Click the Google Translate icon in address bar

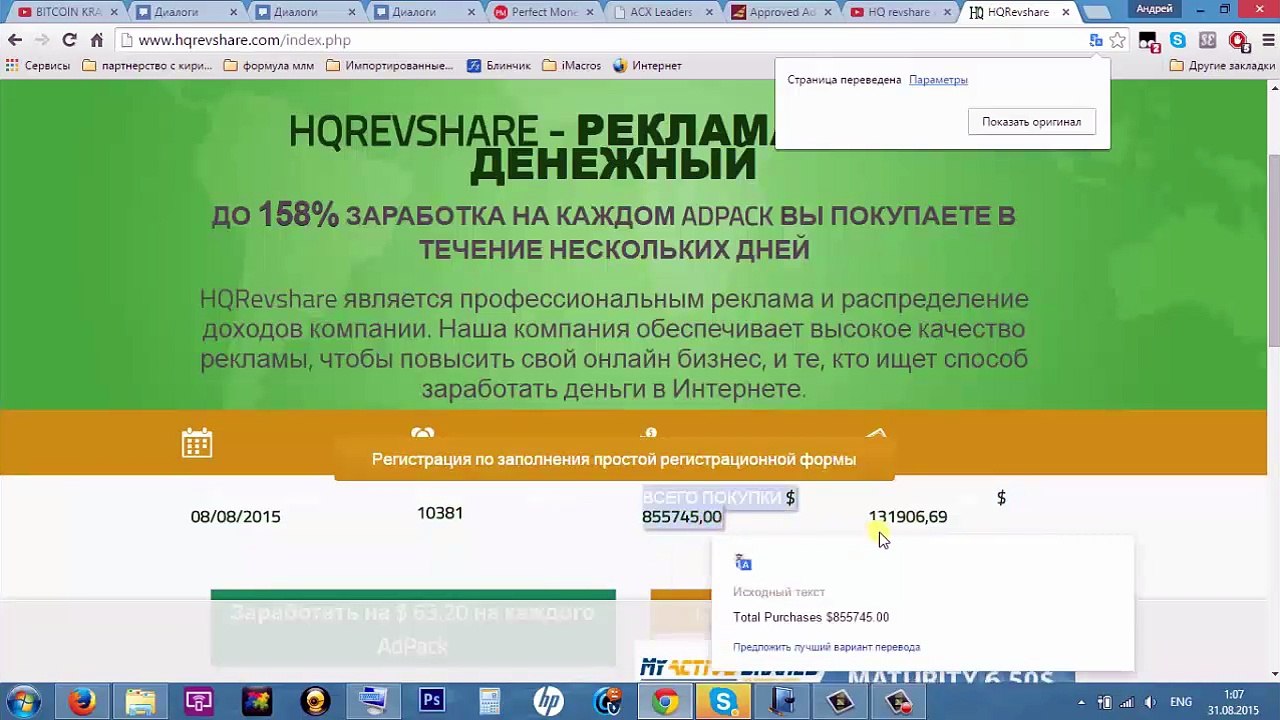(1096, 40)
